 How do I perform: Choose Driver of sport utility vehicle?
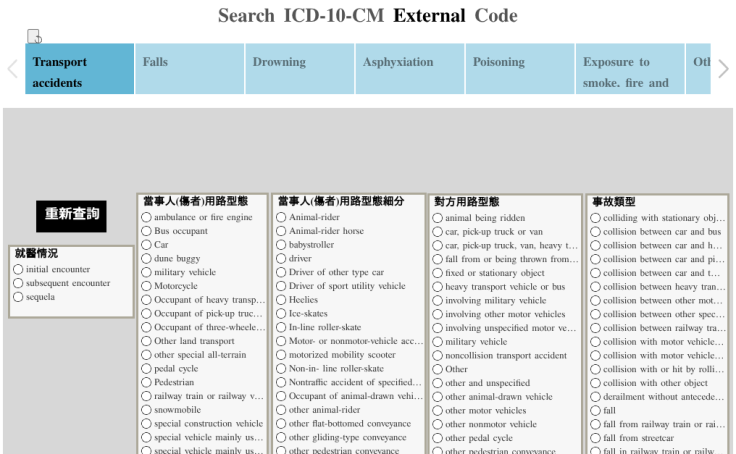[x=281, y=286]
